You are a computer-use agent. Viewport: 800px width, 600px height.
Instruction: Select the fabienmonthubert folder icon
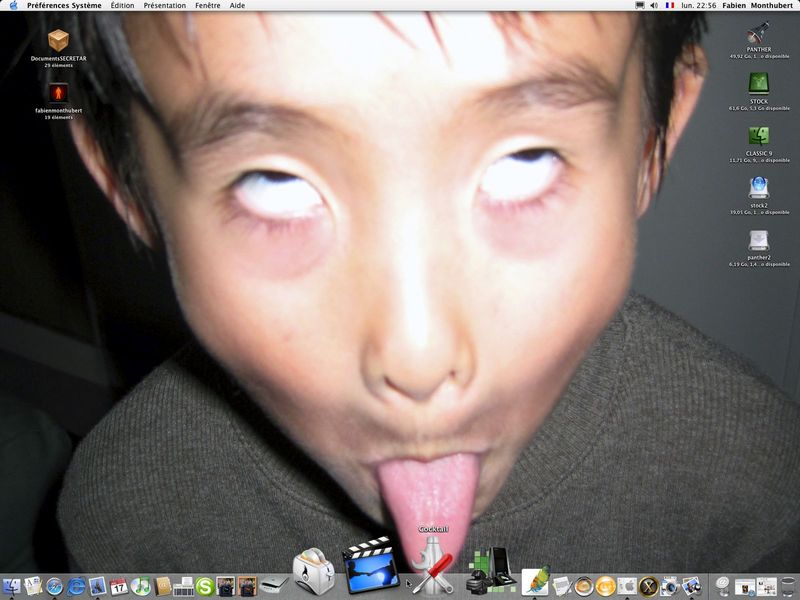click(58, 93)
